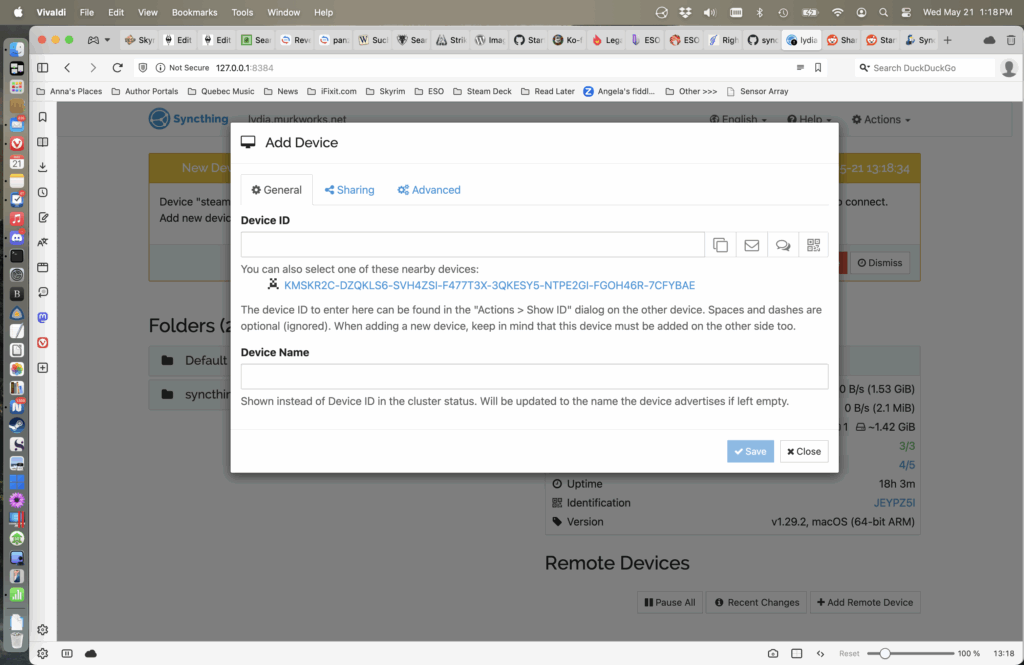Open the Steam Deck bookmarks folder
Viewport: 1024px width, 665px height.
pyautogui.click(x=481, y=91)
